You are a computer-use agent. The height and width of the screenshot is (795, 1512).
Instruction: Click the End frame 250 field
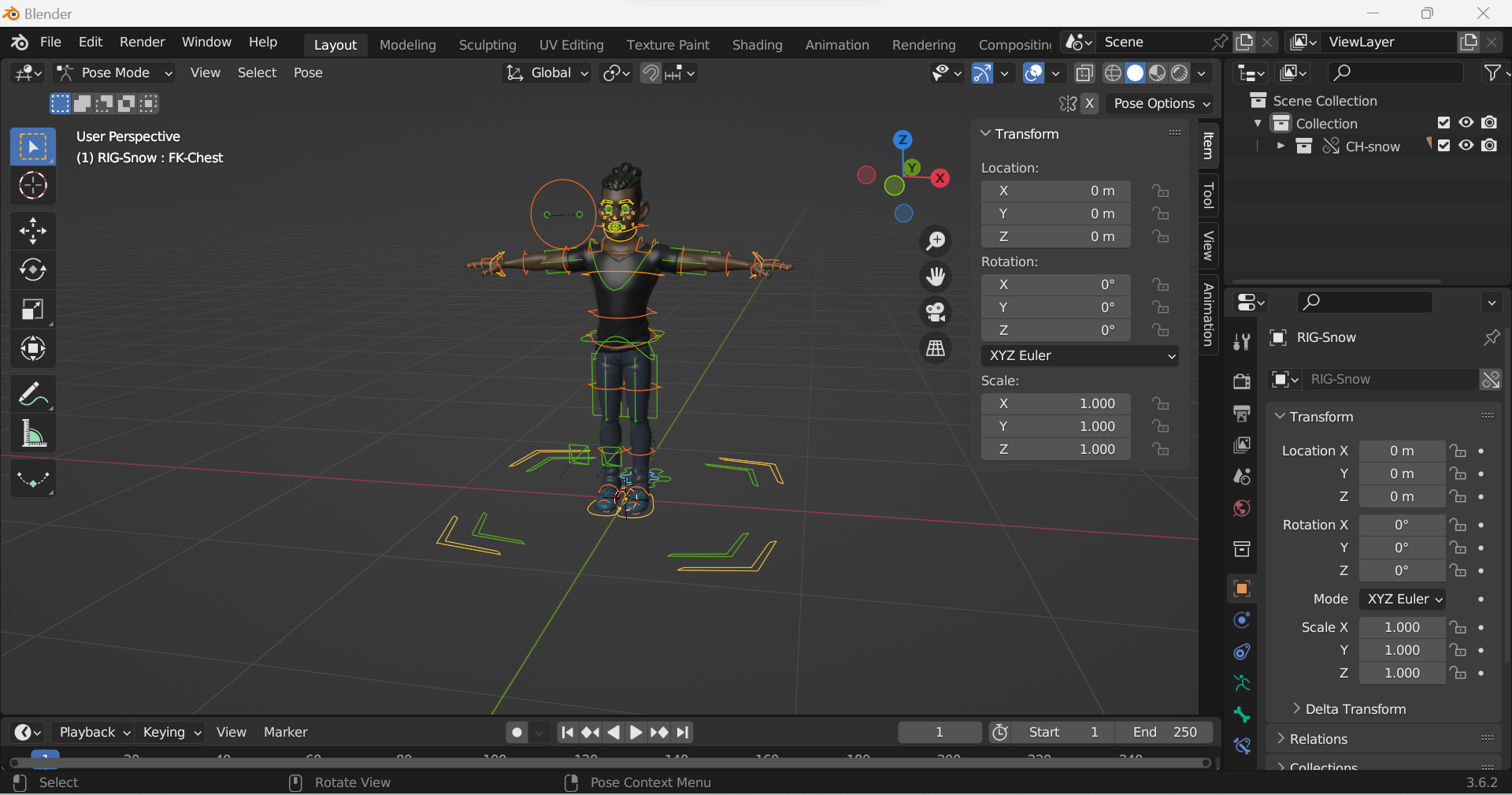1164,732
